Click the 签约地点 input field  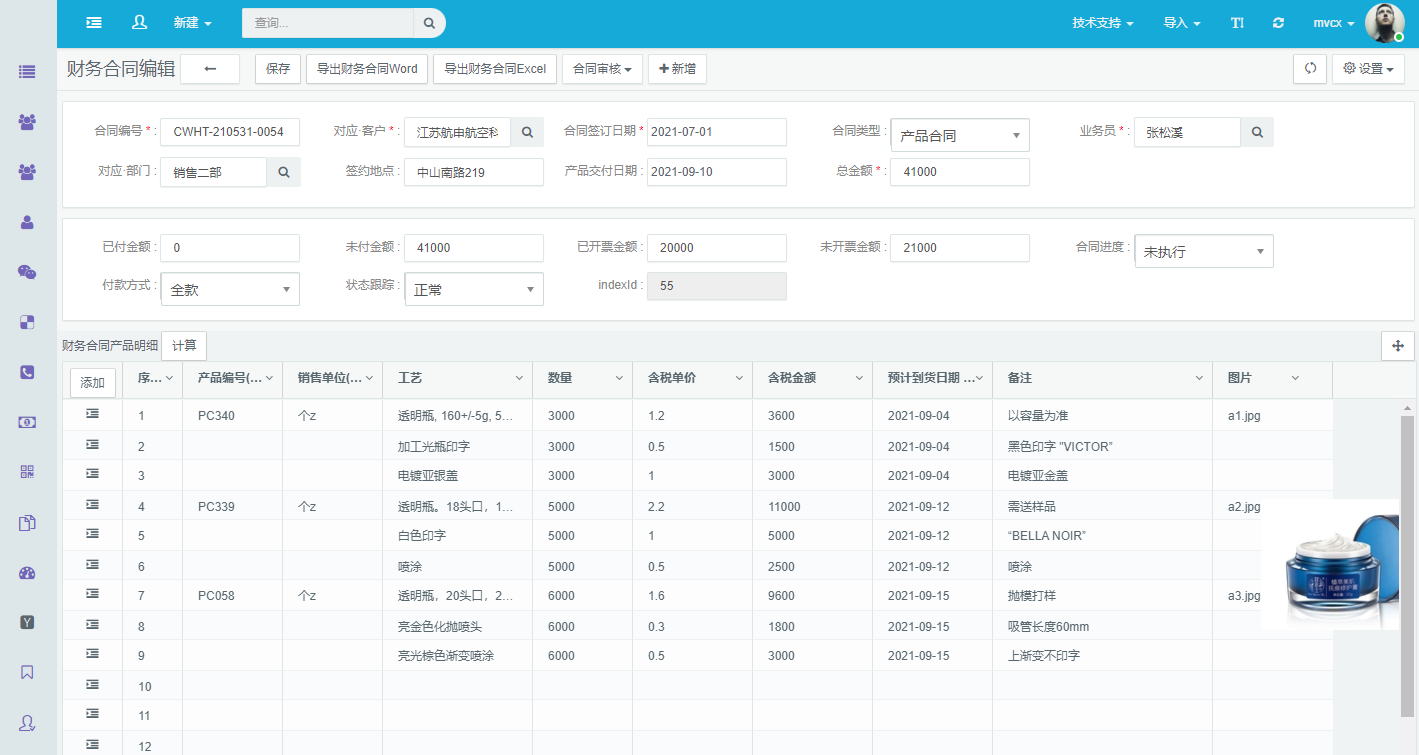tap(474, 172)
